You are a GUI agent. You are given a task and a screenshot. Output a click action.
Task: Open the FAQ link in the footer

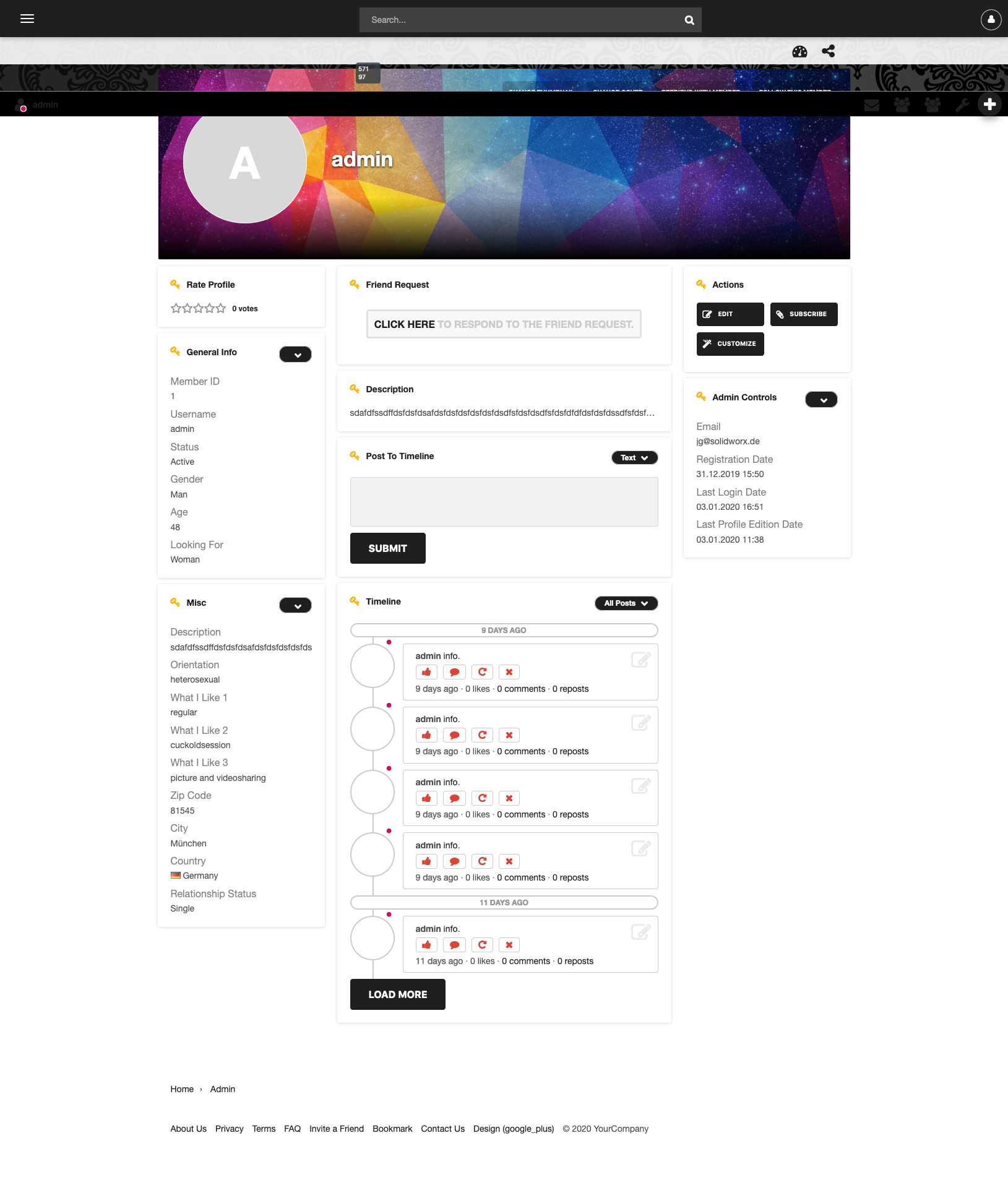[x=292, y=1129]
